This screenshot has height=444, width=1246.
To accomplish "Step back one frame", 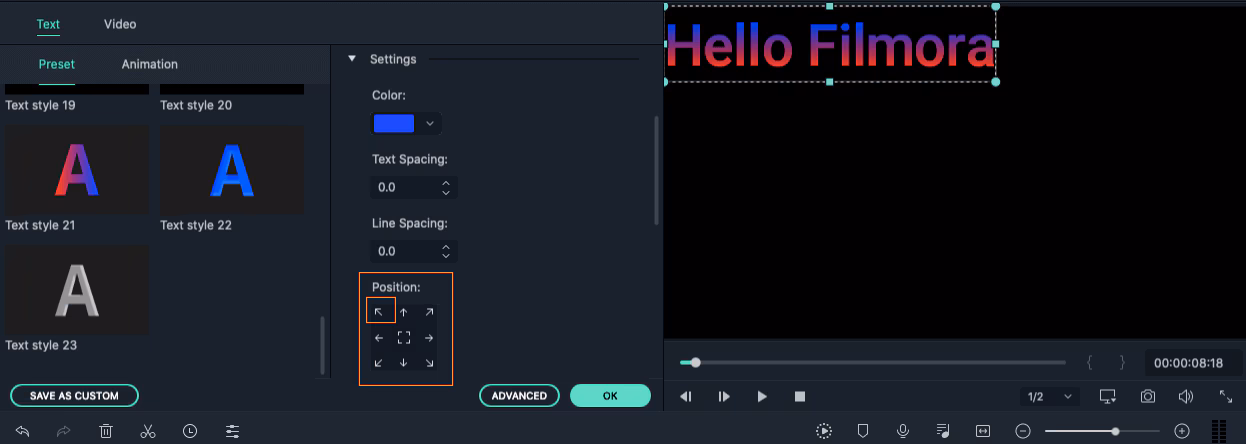I will click(x=686, y=396).
